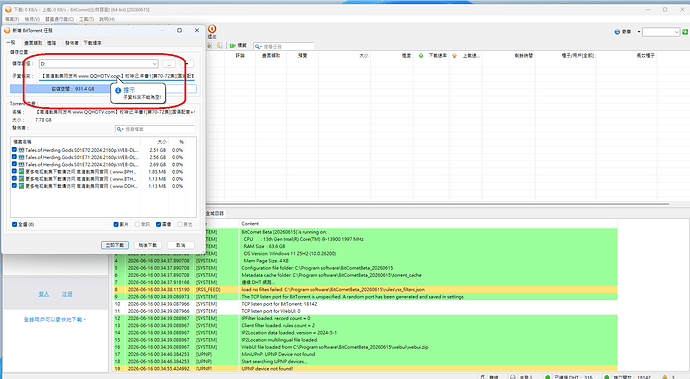This screenshot has width=690, height=379.
Task: Click the search magnifier in task search box
Action: pyautogui.click(x=258, y=46)
